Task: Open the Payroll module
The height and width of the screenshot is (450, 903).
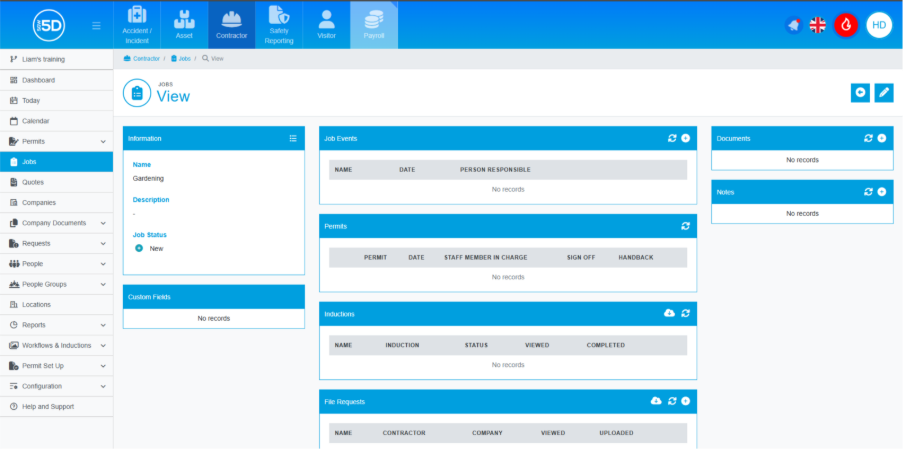Action: pos(374,25)
